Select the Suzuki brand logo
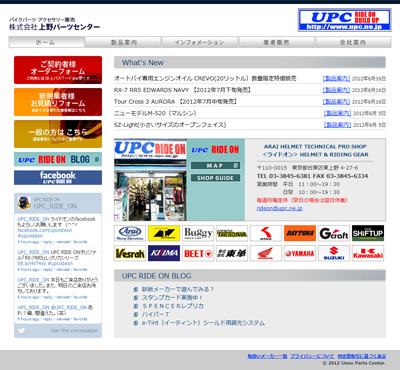This screenshot has width=400, height=370. 334,253
